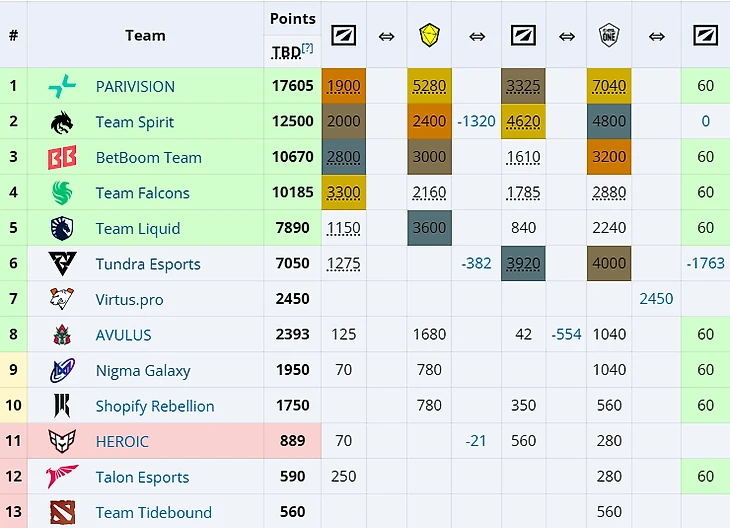Open the Team Tidebound link
Image resolution: width=730 pixels, height=528 pixels.
click(x=154, y=513)
